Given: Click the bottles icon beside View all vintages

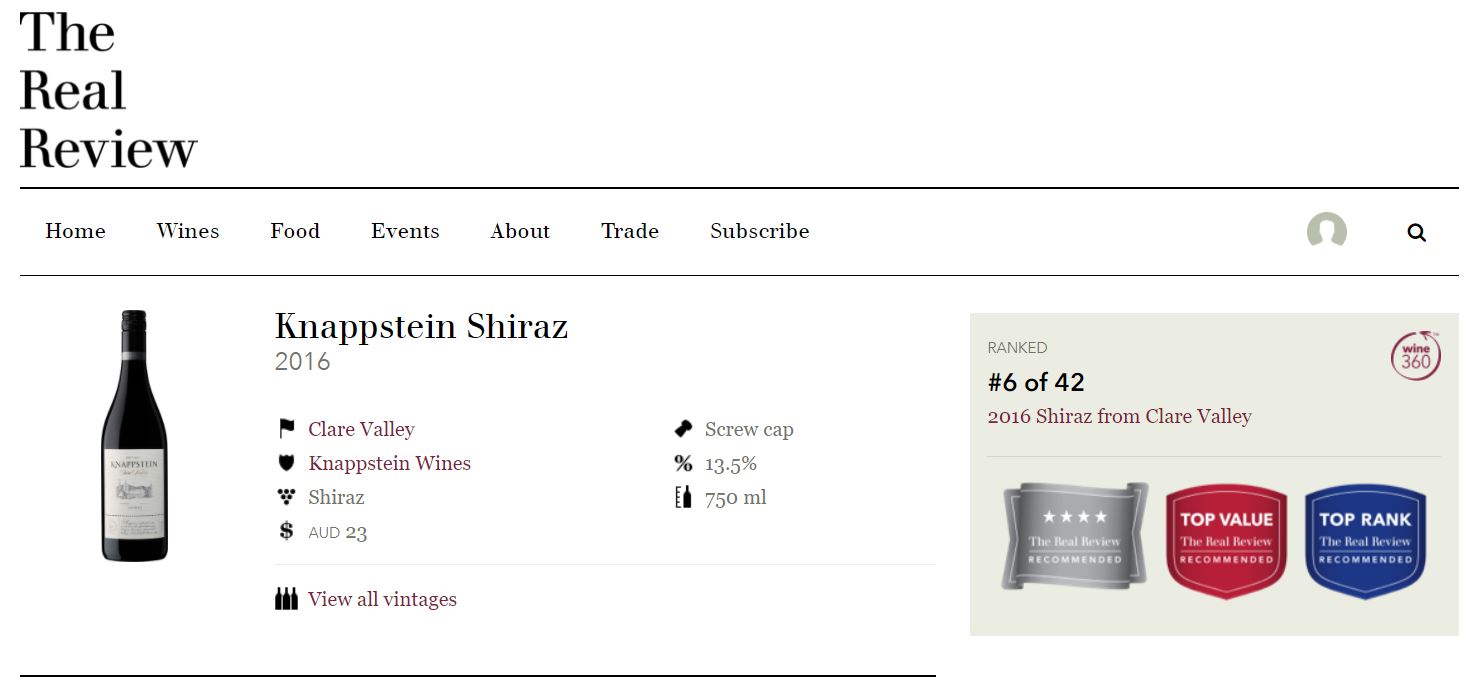Looking at the screenshot, I should tap(286, 599).
